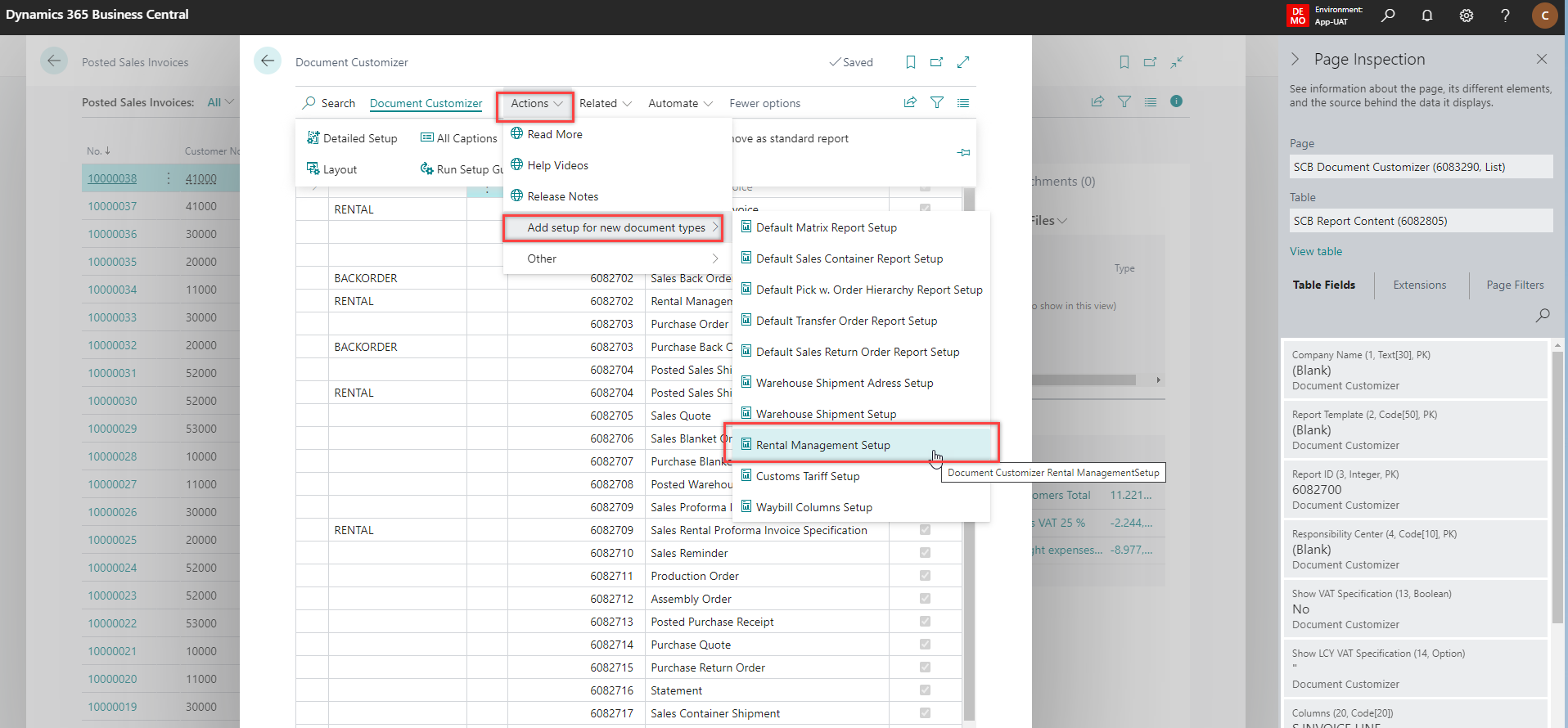The image size is (1568, 728).
Task: Click the help question mark icon
Action: (x=1505, y=16)
